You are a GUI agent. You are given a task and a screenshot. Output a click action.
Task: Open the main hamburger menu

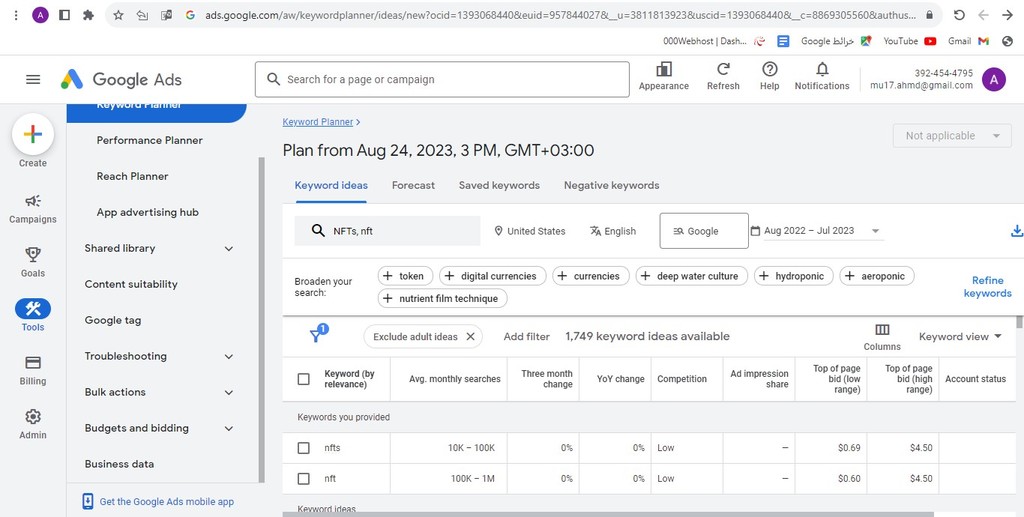33,80
